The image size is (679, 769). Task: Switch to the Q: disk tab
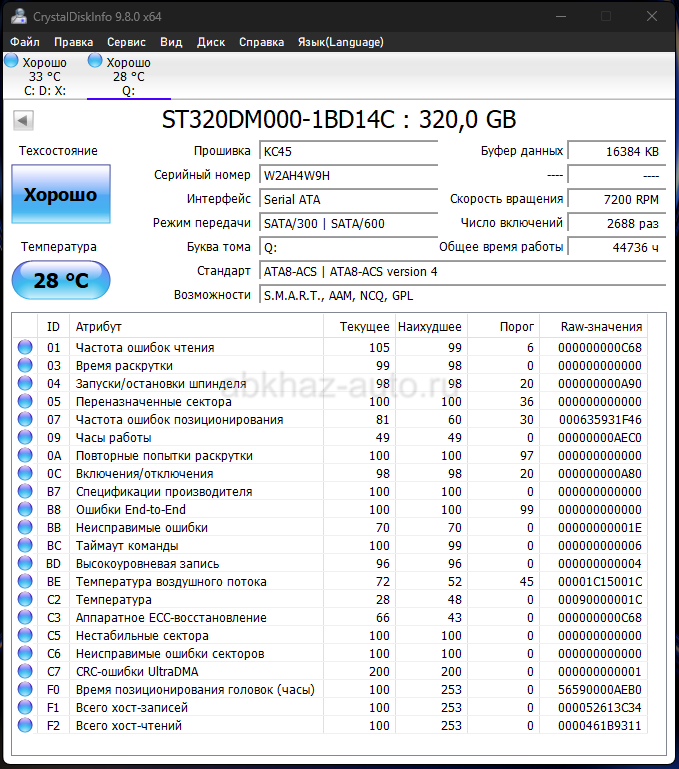pos(128,77)
